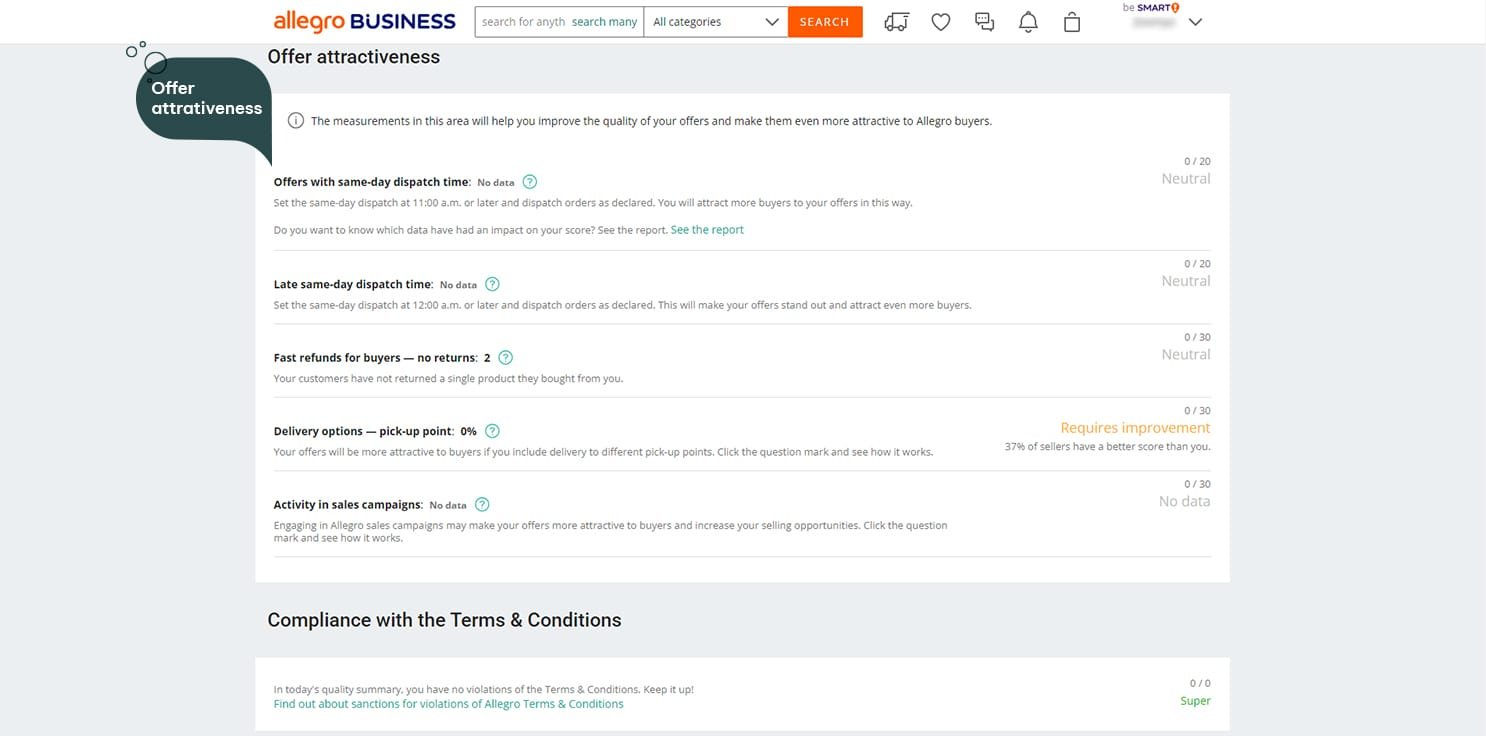
Task: Click the info icon above the measurements text
Action: (295, 121)
